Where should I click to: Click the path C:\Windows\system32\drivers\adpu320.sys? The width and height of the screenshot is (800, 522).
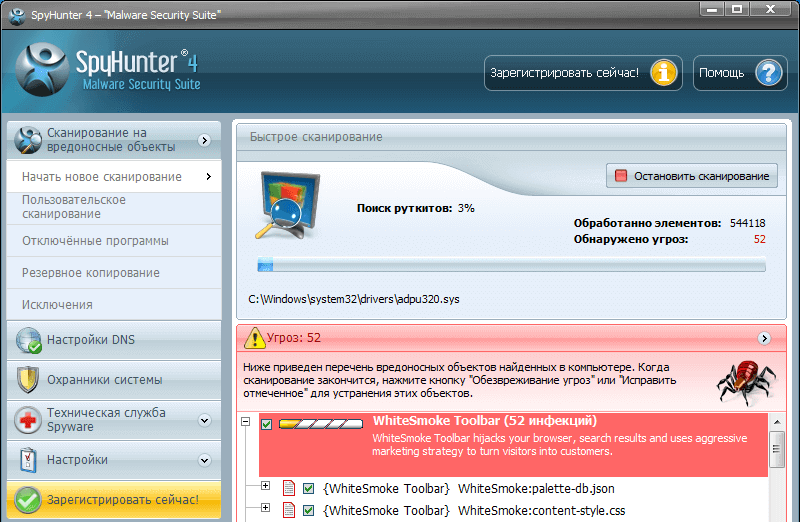354,300
